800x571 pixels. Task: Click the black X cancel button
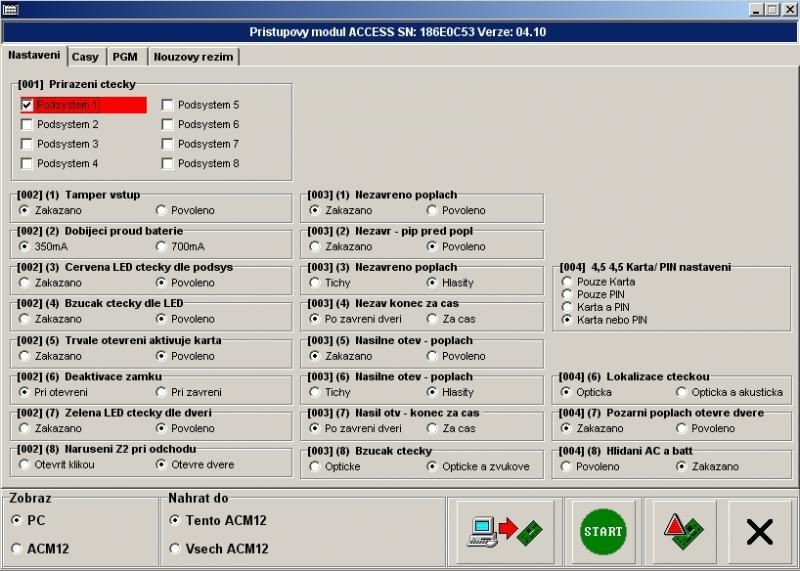(x=759, y=532)
